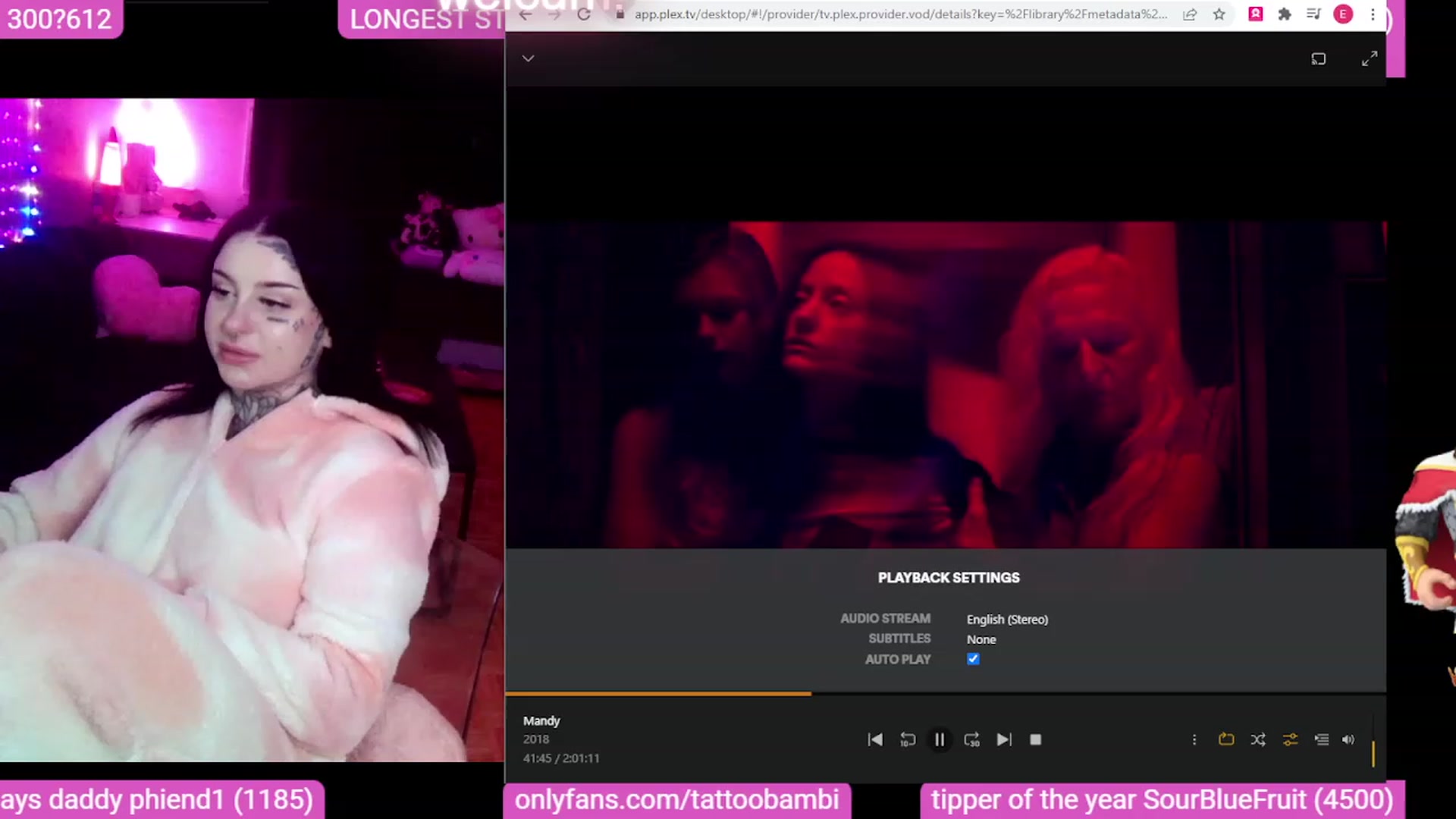
Task: Click the 2018 year under Mandy
Action: click(536, 739)
